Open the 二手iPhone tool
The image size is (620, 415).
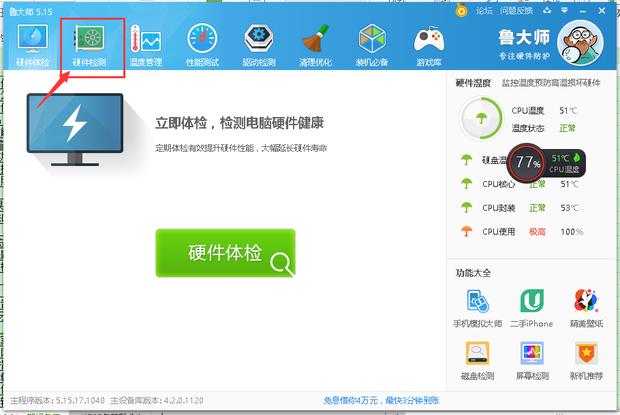532,307
